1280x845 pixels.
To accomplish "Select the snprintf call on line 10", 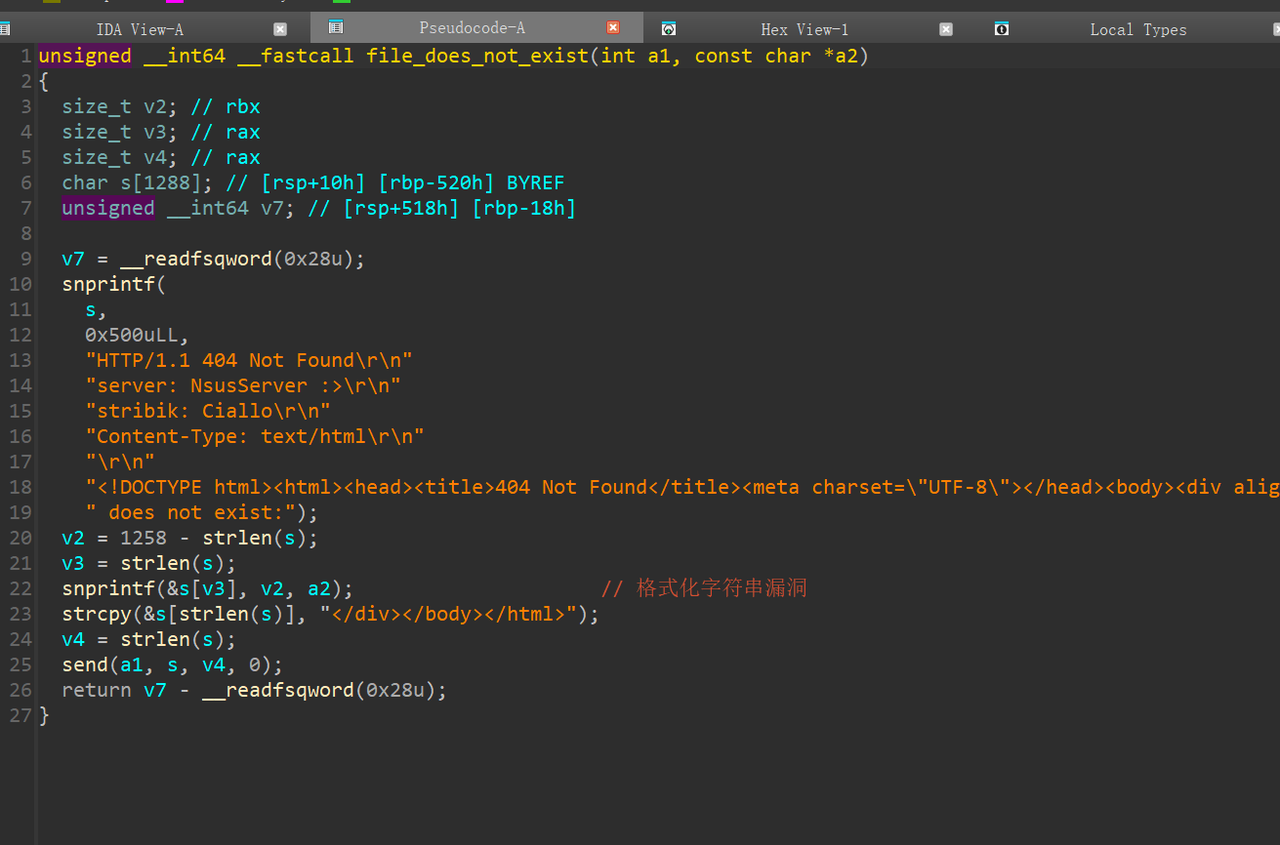I will pos(108,284).
